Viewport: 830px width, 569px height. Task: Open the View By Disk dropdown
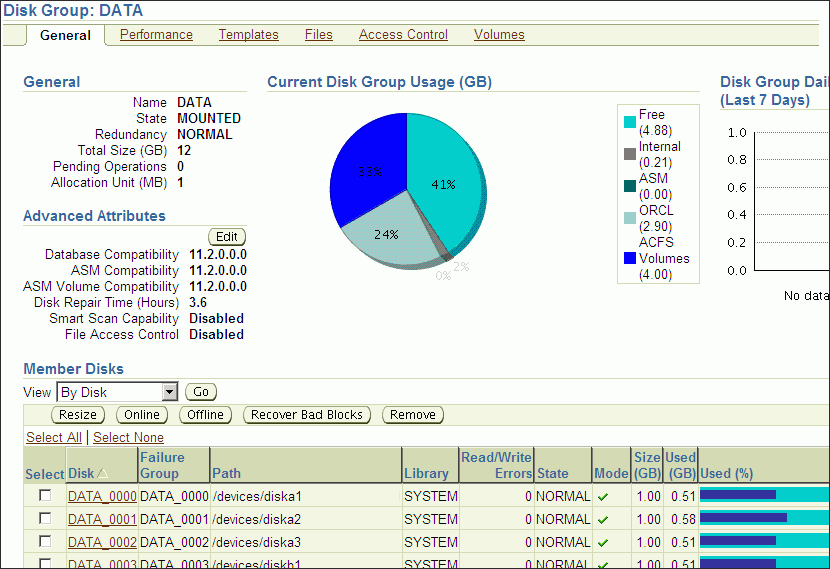pyautogui.click(x=169, y=392)
